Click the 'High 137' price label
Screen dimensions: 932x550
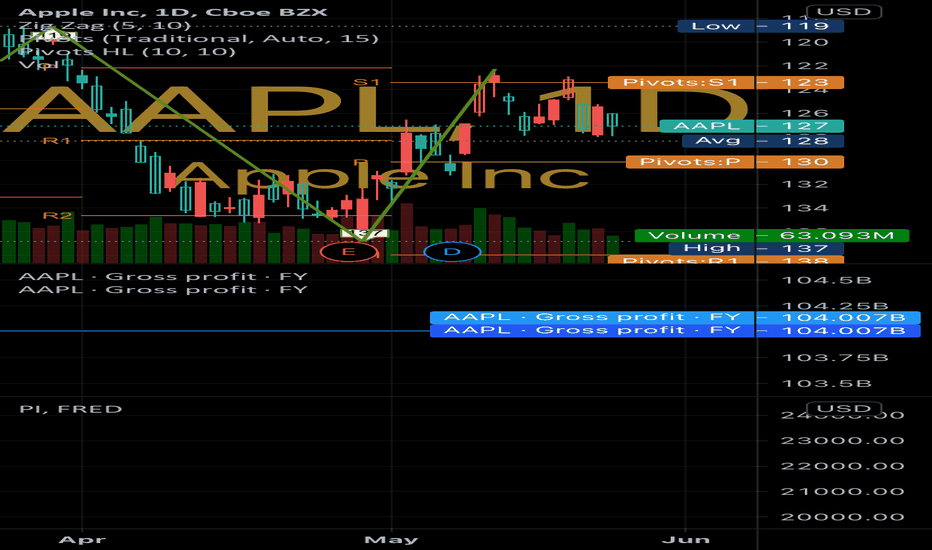(756, 248)
